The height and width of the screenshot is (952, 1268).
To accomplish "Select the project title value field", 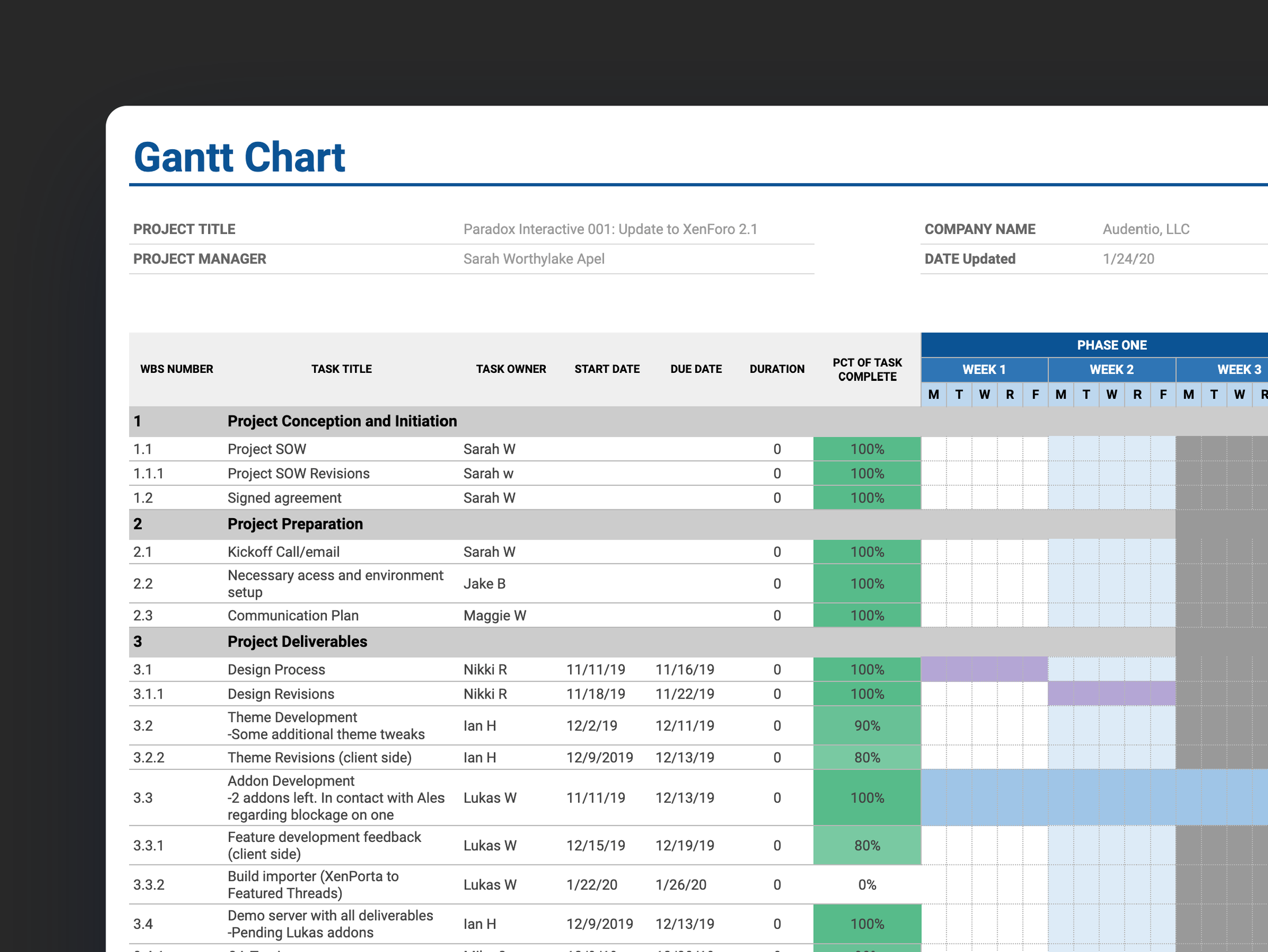I will tap(610, 229).
